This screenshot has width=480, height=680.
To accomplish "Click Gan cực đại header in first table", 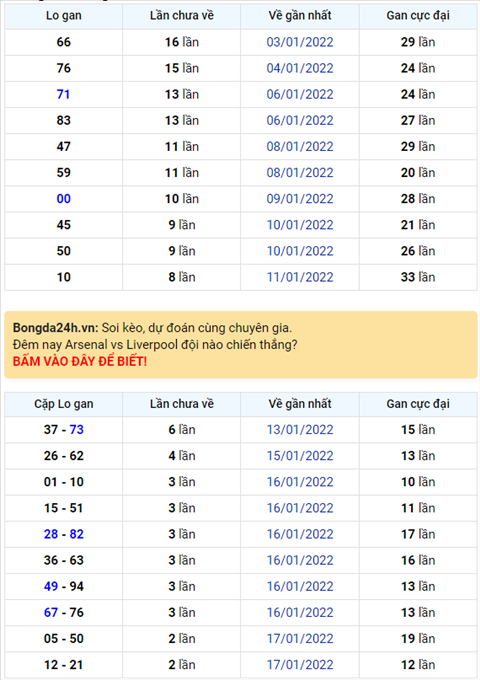I will pos(418,16).
